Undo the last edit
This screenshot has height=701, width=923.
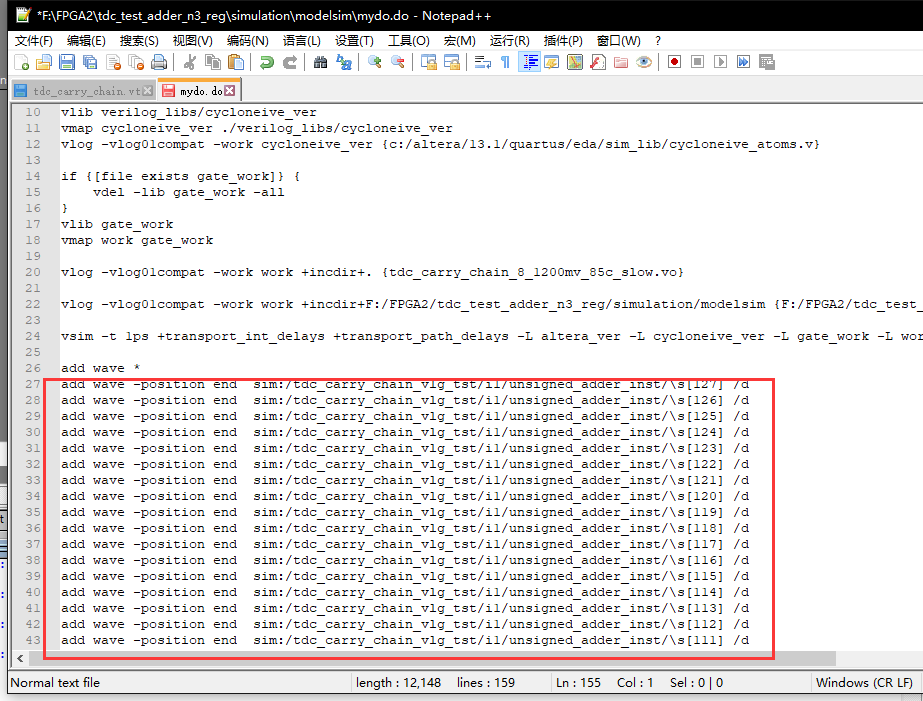pos(269,62)
